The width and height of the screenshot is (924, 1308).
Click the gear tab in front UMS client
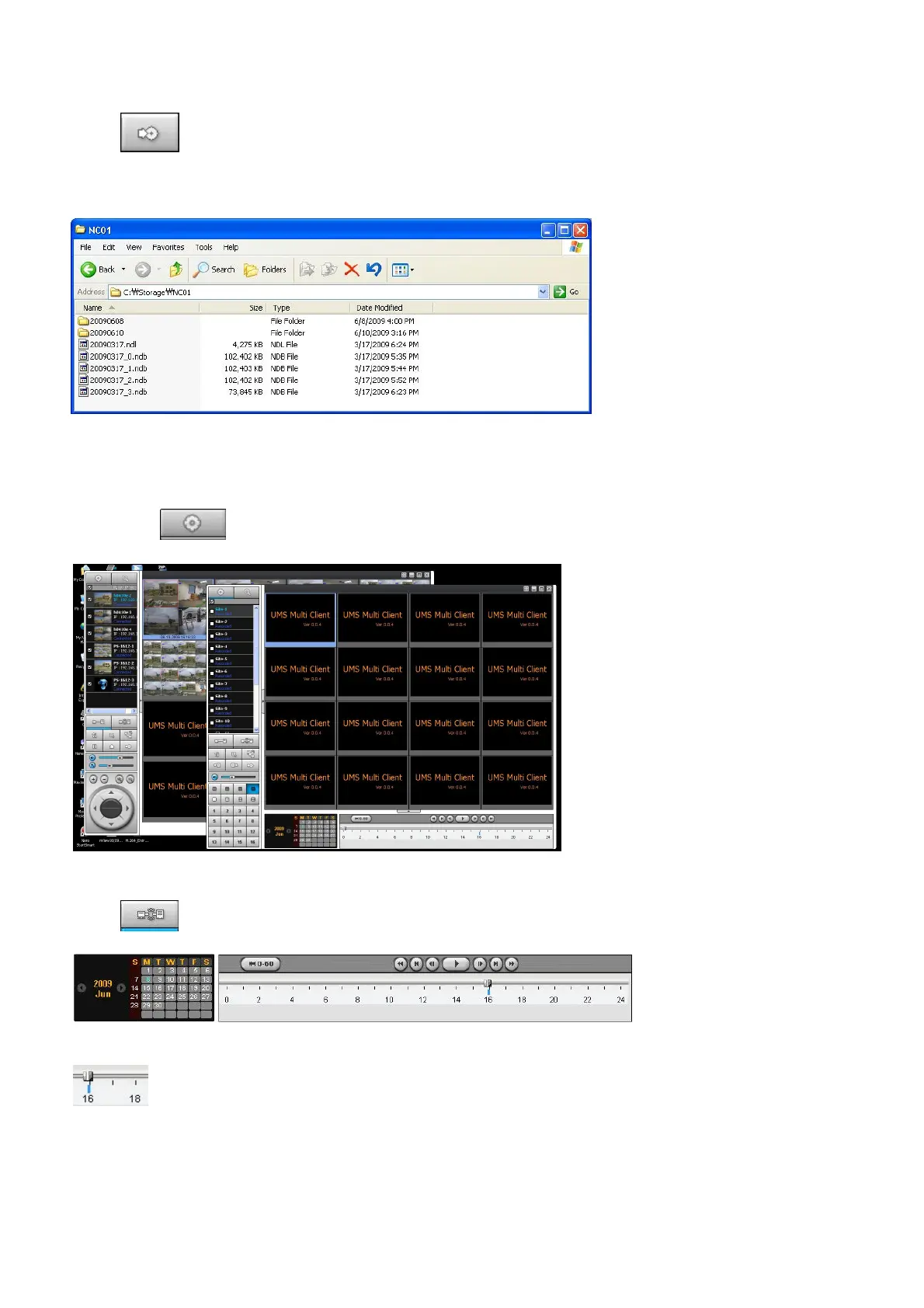pos(221,593)
